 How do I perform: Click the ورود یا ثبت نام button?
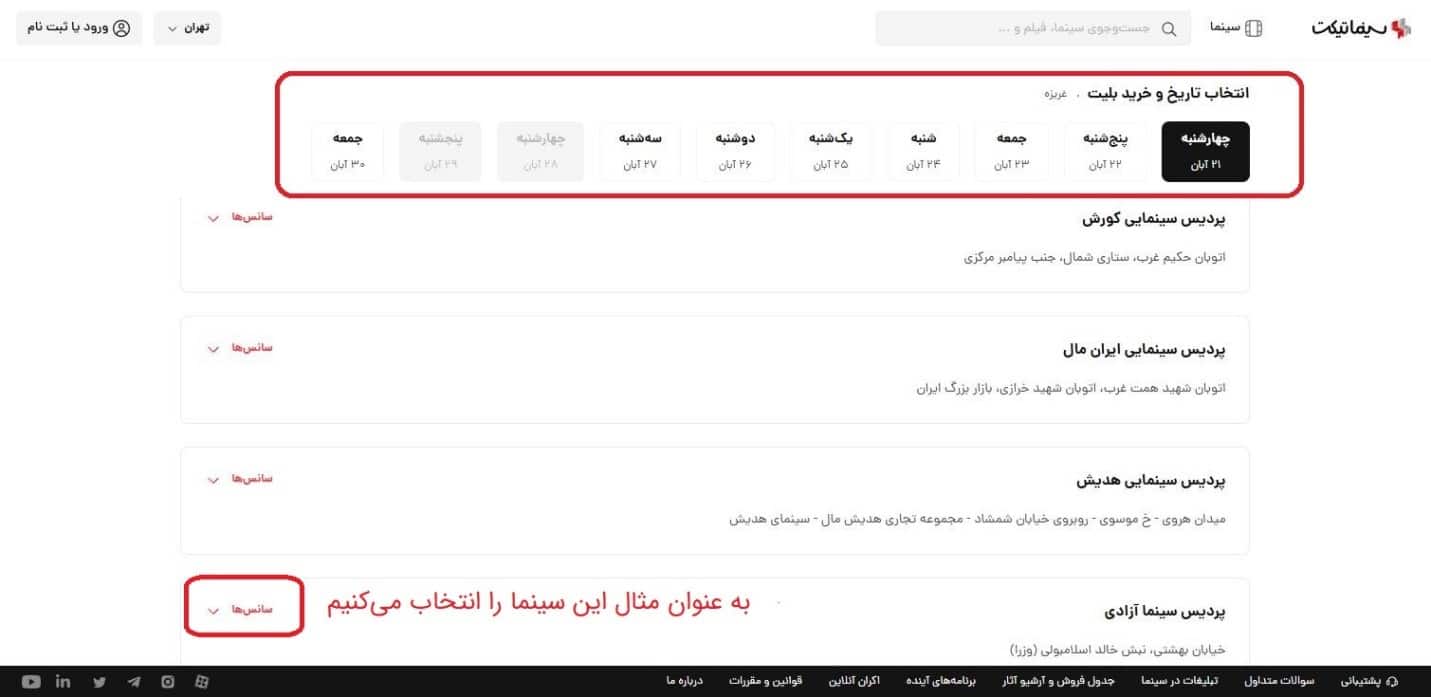(78, 28)
